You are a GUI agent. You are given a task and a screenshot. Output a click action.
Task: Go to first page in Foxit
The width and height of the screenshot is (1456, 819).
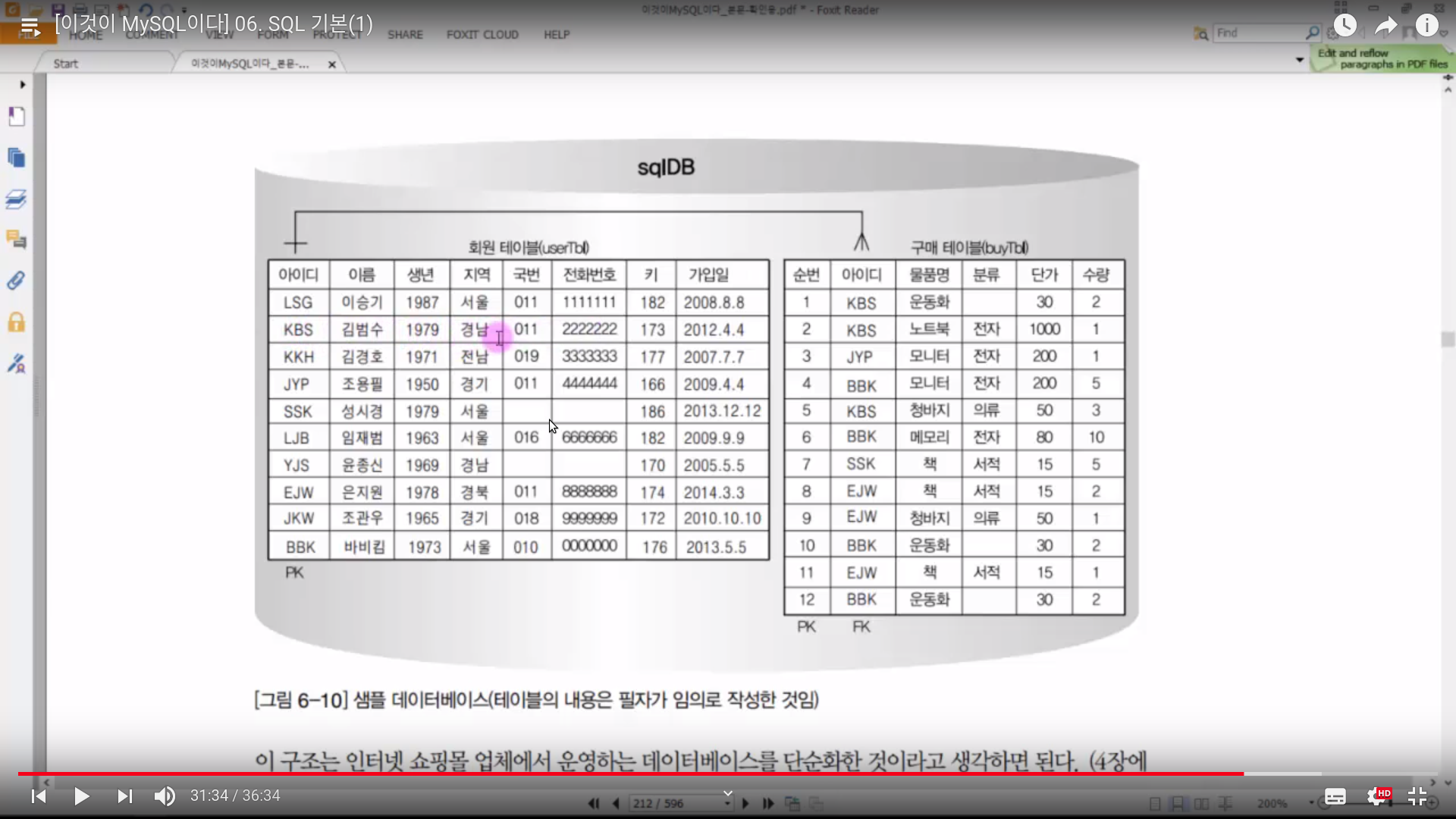tap(594, 803)
